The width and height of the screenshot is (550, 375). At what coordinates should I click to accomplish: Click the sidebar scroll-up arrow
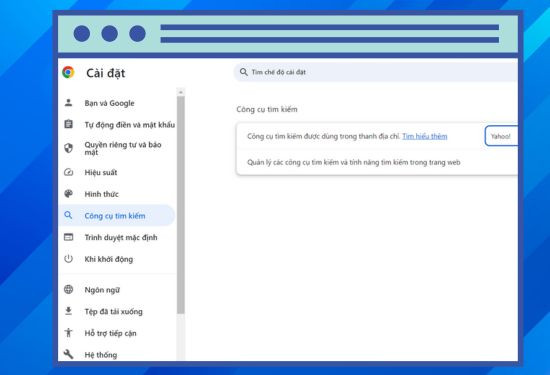tap(181, 92)
